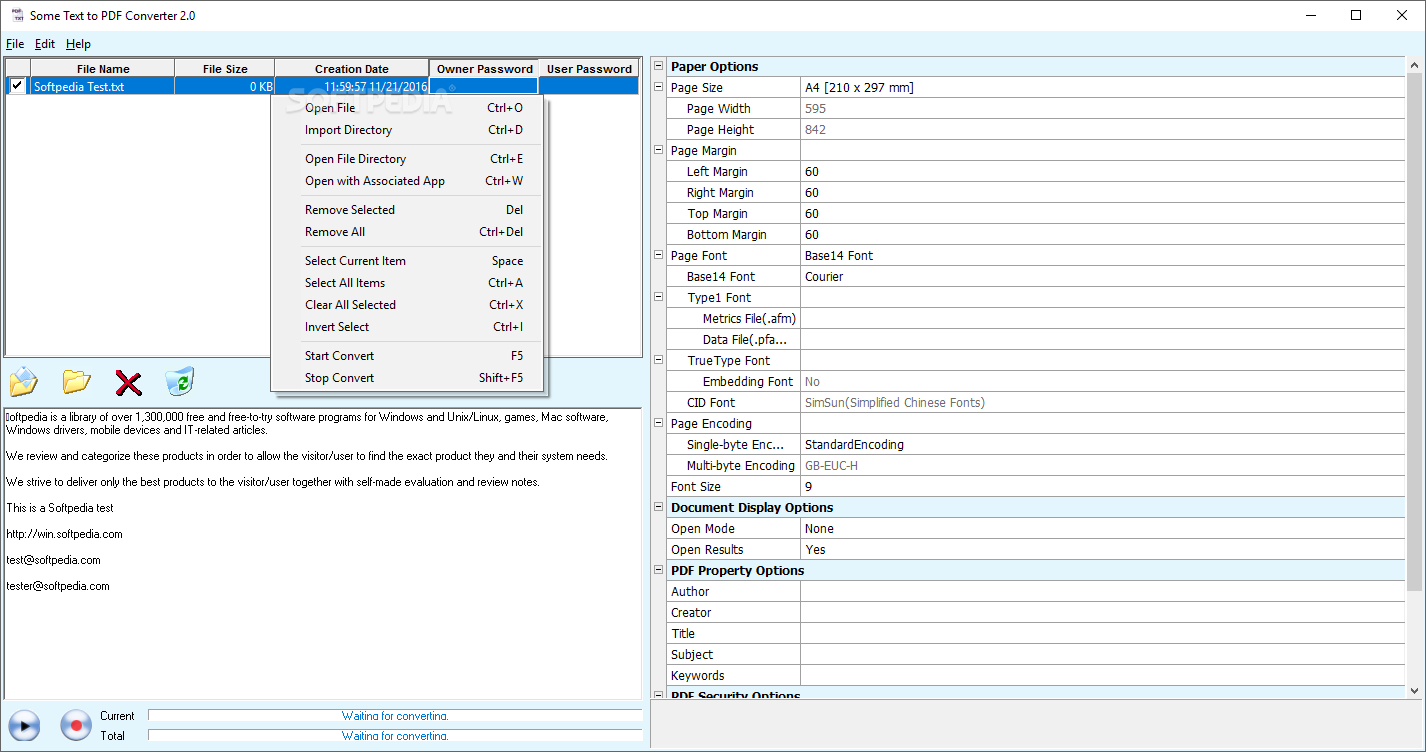Uncheck the Softpedia Test.txt checkbox
This screenshot has width=1426, height=752.
17,86
